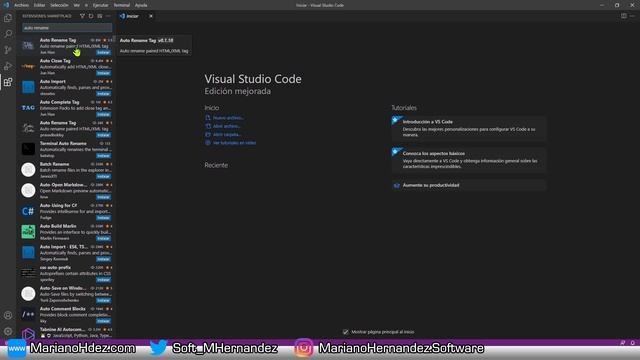Screen dimensions: 640x360
Task: Open the Ayuda menu
Action: 141,5
